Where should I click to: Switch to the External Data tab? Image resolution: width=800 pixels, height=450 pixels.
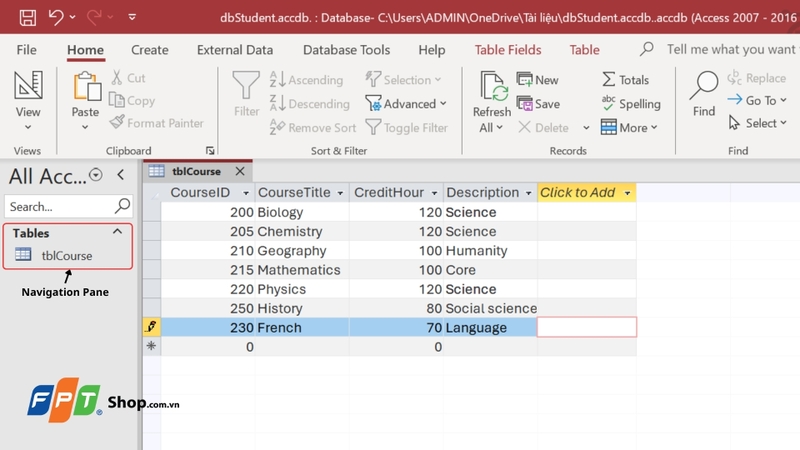click(235, 50)
